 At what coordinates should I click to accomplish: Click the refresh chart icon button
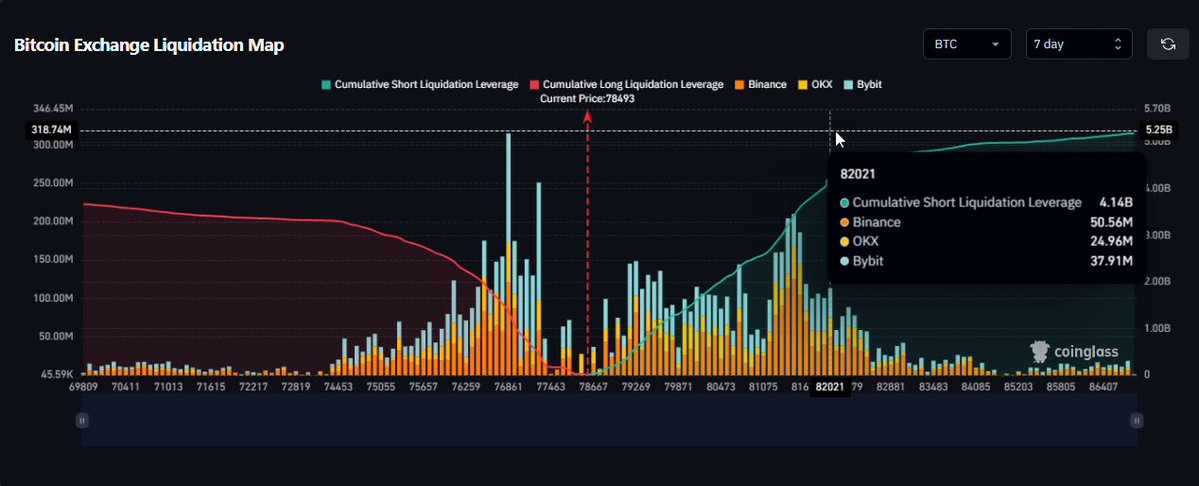click(x=1168, y=44)
